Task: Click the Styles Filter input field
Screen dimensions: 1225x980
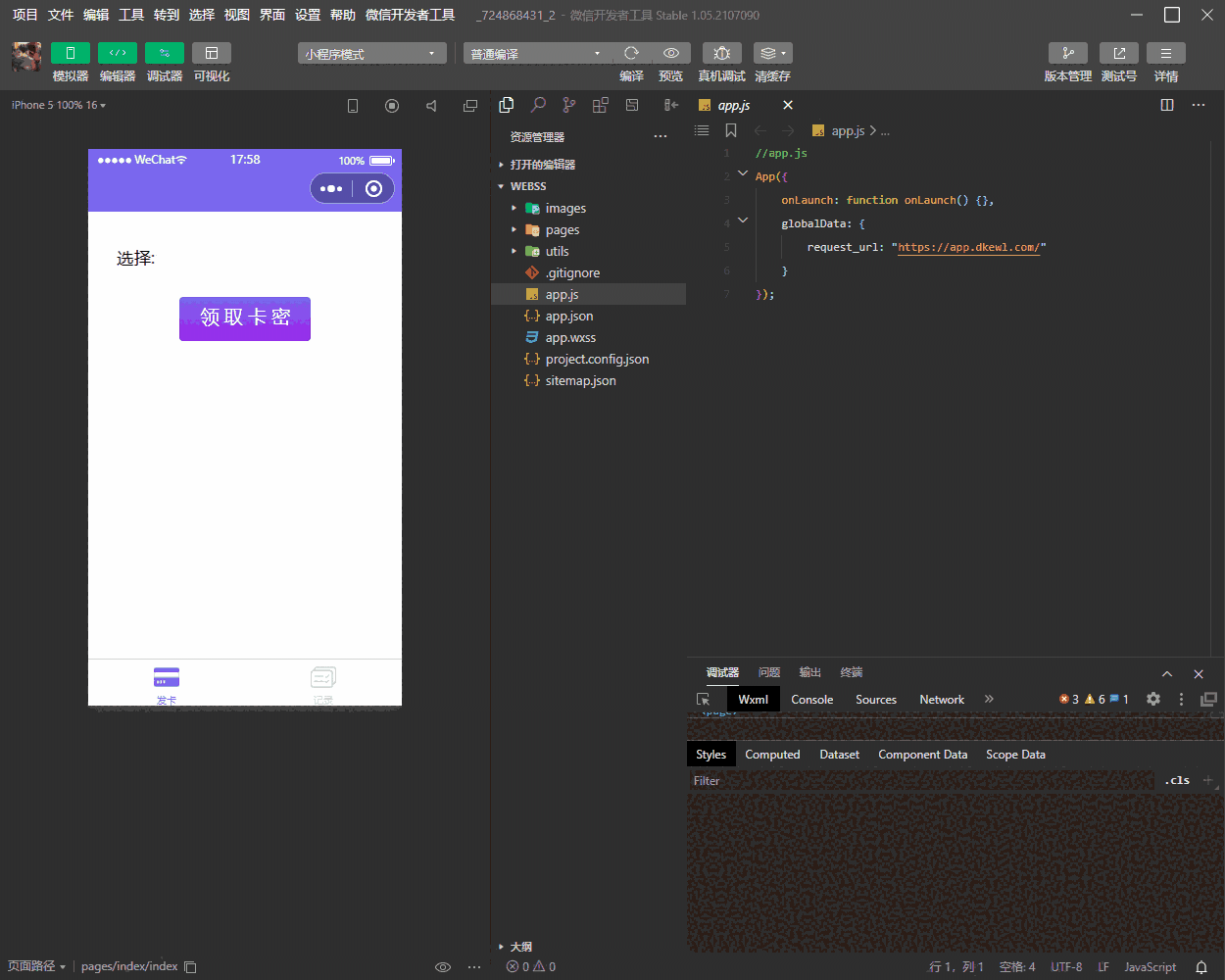Action: [x=921, y=781]
